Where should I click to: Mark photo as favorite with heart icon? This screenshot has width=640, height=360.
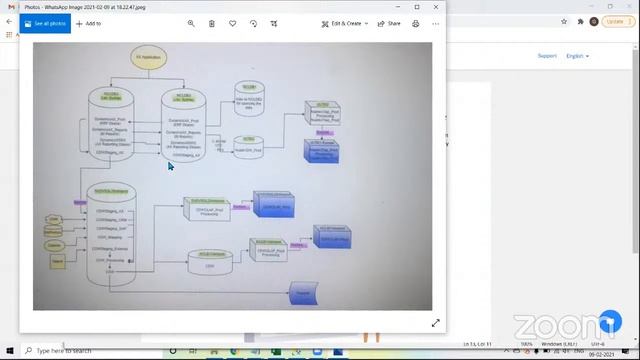click(233, 24)
